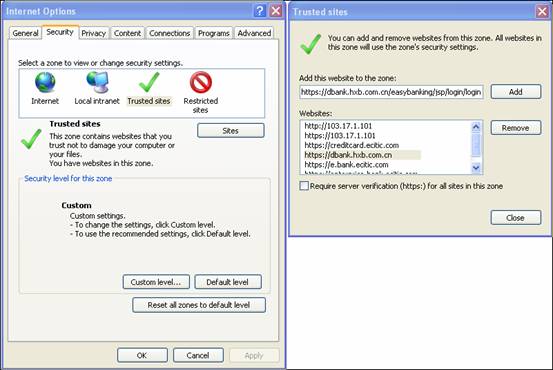This screenshot has height=370, width=553.
Task: Click the Websites list scrollbar thumb
Action: [476, 145]
